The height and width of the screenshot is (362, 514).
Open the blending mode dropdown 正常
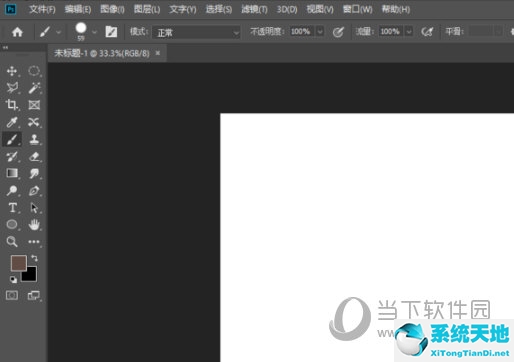(x=196, y=33)
